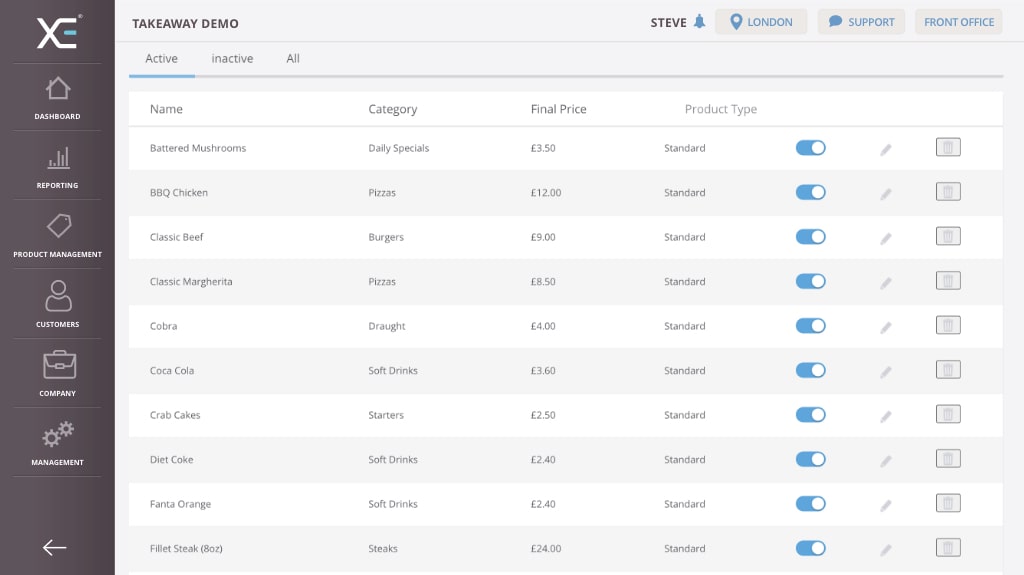Open the Company briefcase section
Viewport: 1024px width, 575px height.
coord(57,374)
